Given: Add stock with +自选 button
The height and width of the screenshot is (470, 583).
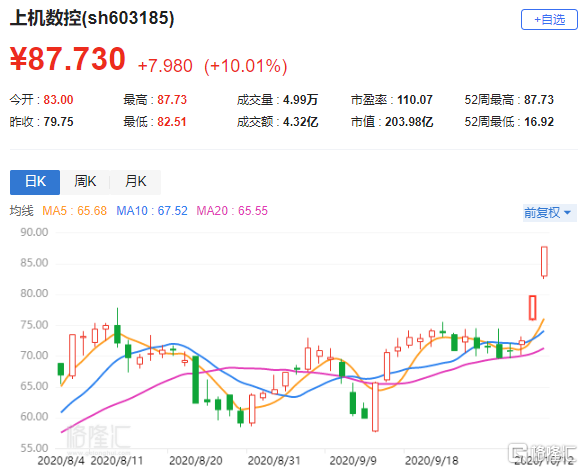Looking at the screenshot, I should (549, 20).
